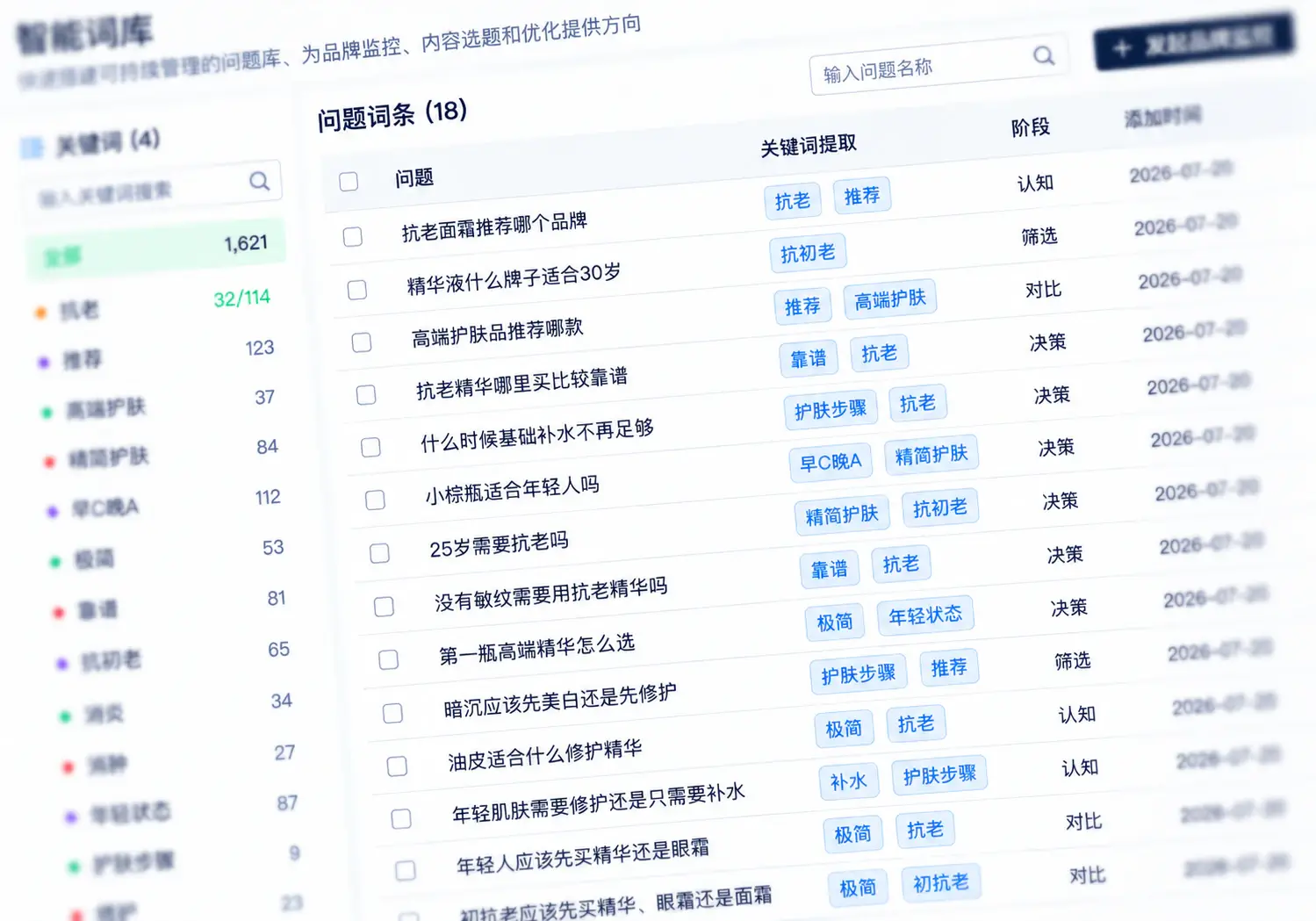Click the dark blue plus button at top right
Viewport: 1316px width, 921px height.
1195,41
